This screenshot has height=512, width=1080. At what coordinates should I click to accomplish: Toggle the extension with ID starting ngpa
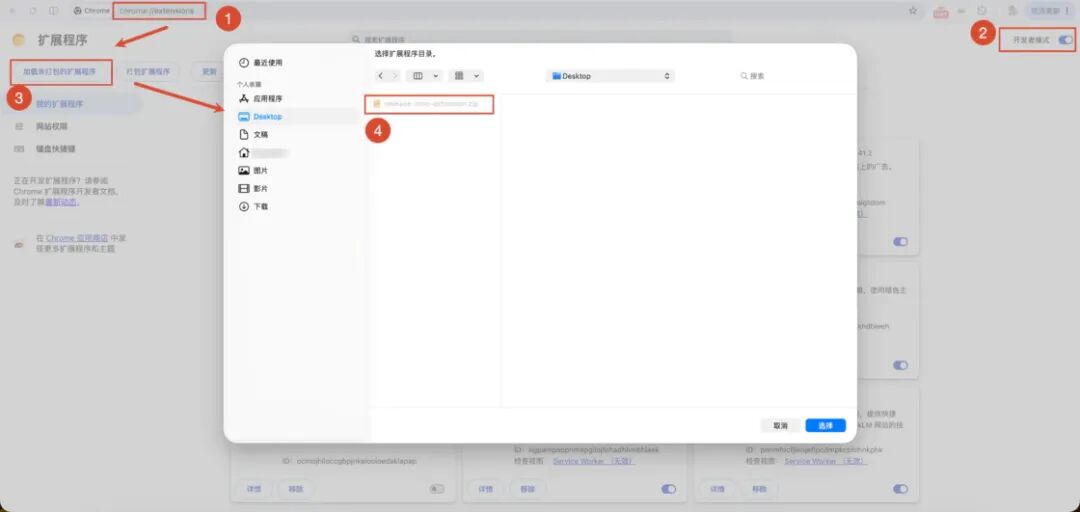(668, 489)
